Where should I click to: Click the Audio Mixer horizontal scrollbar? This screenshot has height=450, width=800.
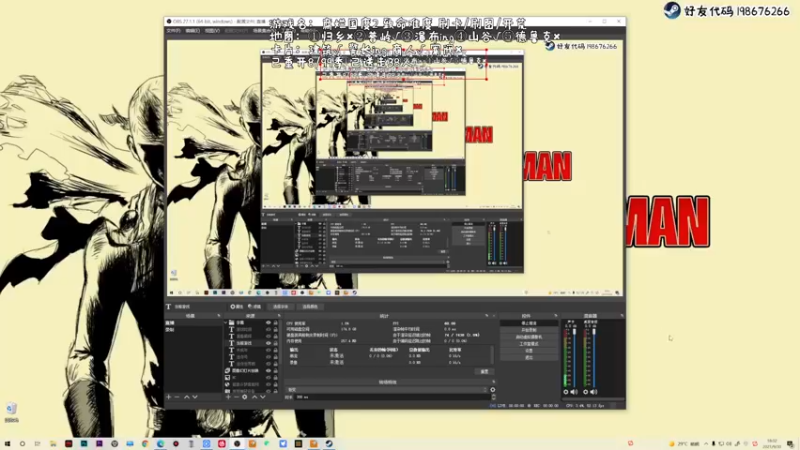(592, 399)
